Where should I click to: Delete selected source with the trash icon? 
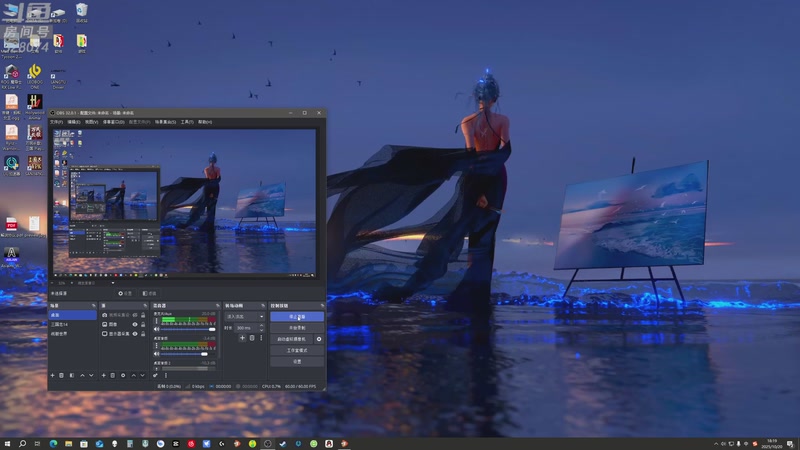[113, 376]
